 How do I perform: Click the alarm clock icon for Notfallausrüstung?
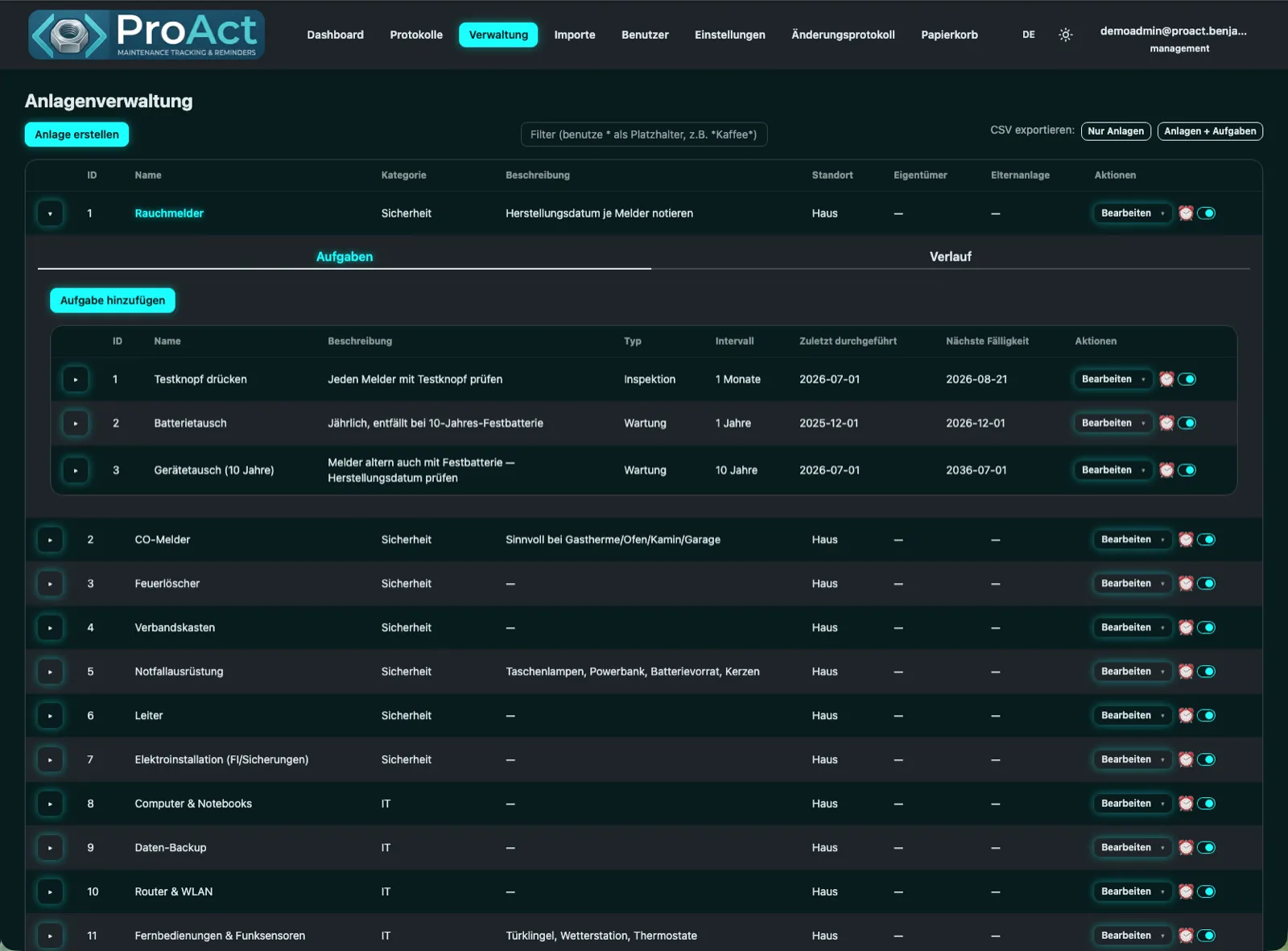[1186, 672]
